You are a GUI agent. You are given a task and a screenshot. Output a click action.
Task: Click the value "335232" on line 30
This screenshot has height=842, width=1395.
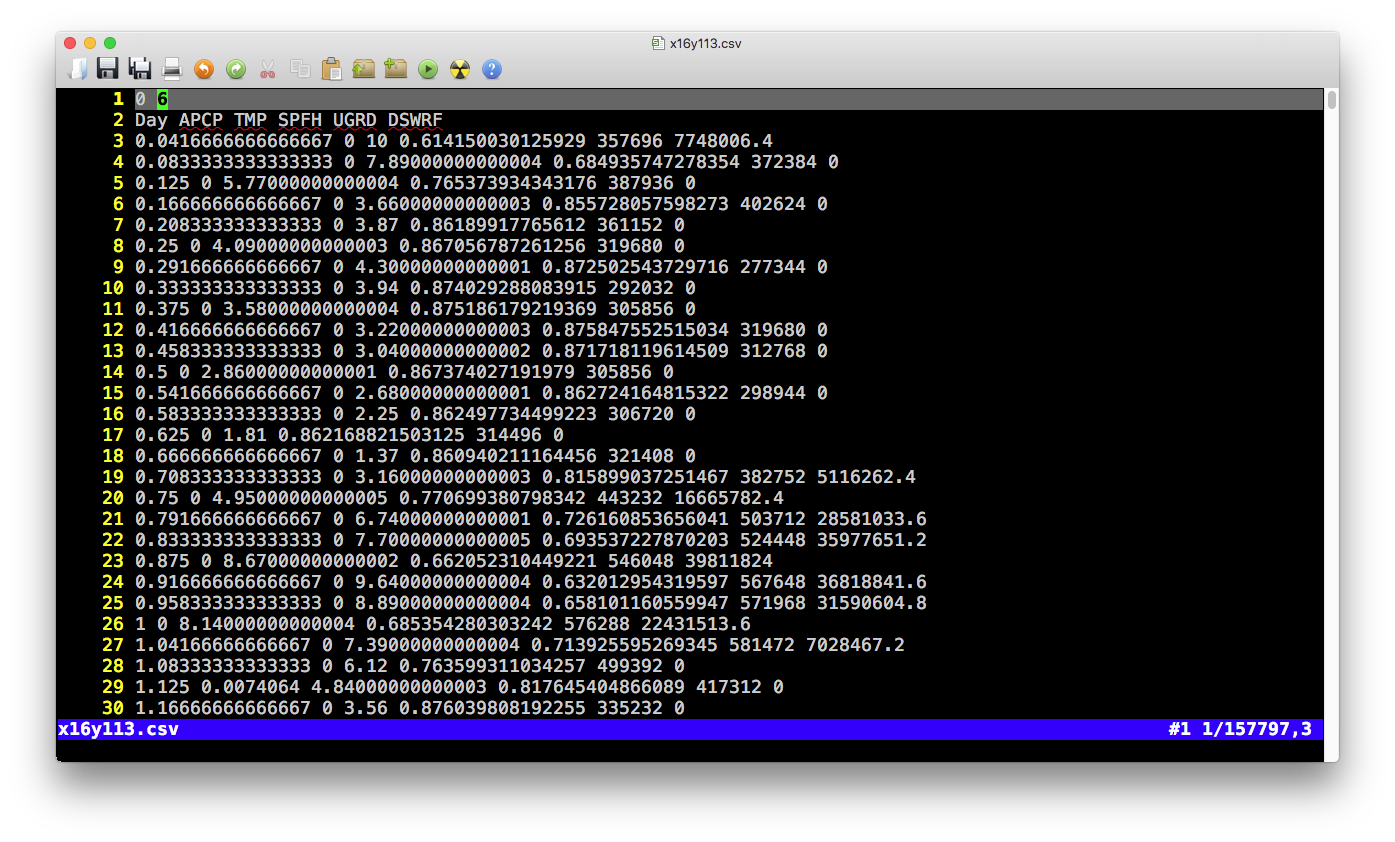click(x=630, y=708)
